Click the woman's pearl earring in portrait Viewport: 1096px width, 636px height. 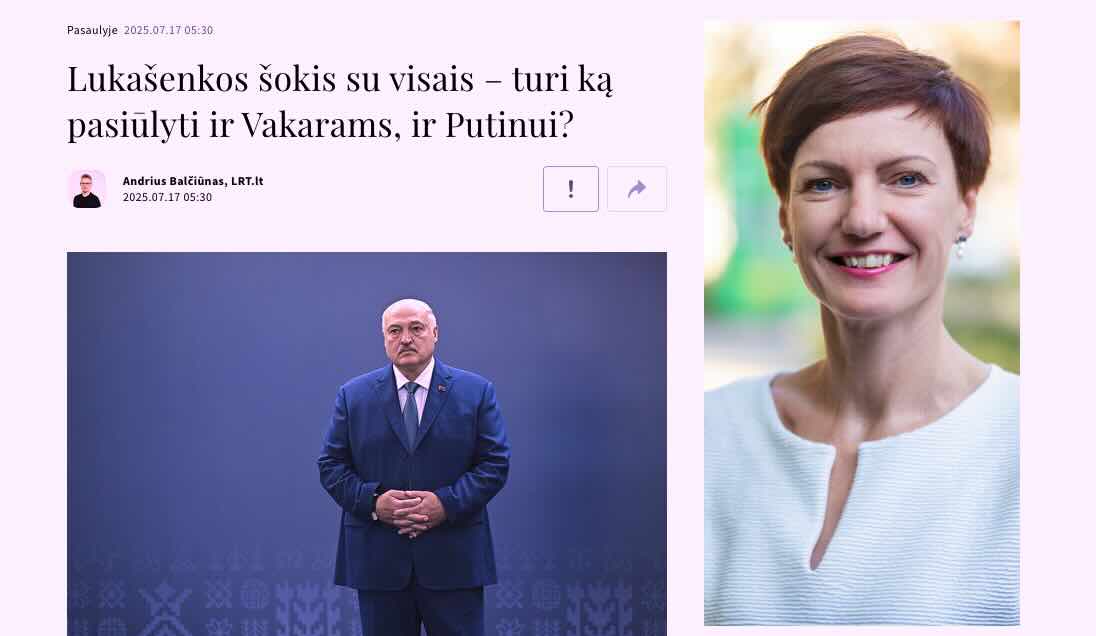pos(960,246)
